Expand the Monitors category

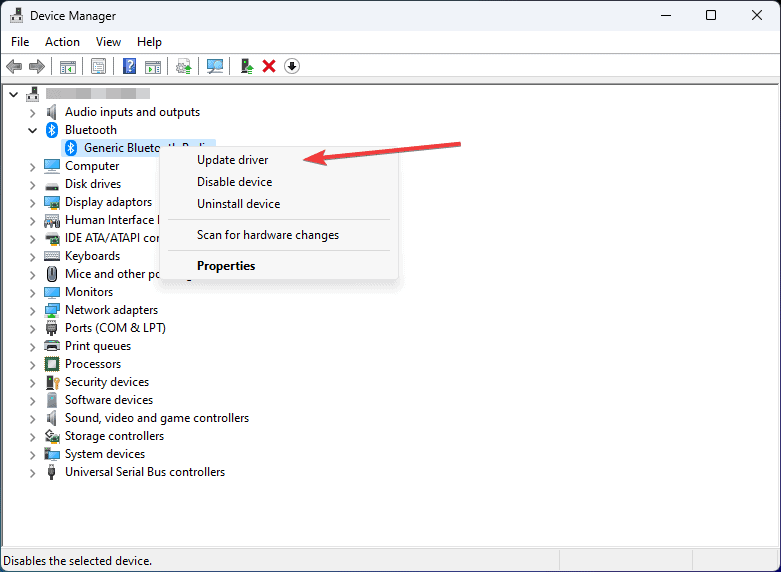click(32, 292)
